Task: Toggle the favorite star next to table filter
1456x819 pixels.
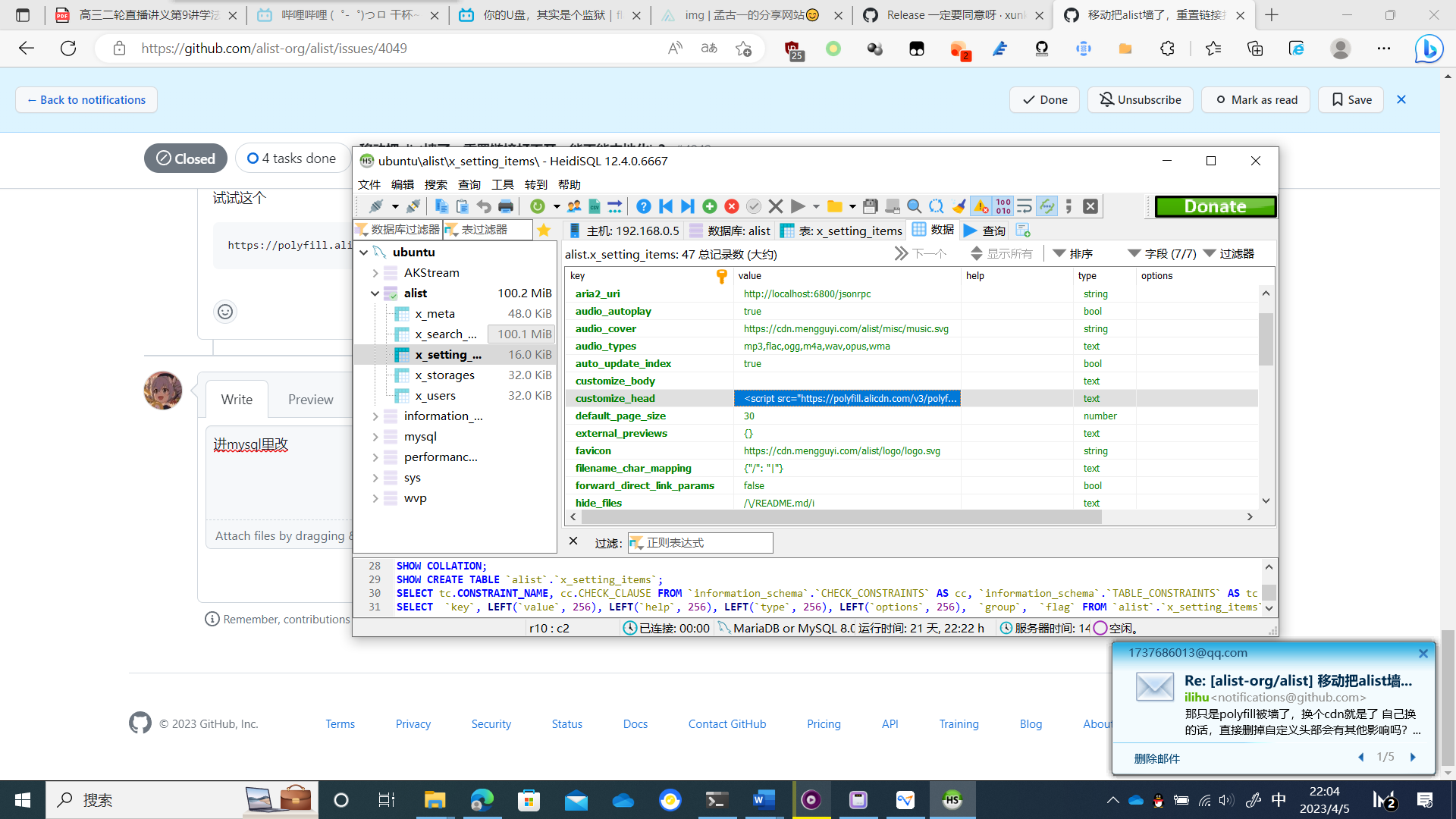Action: coord(544,230)
